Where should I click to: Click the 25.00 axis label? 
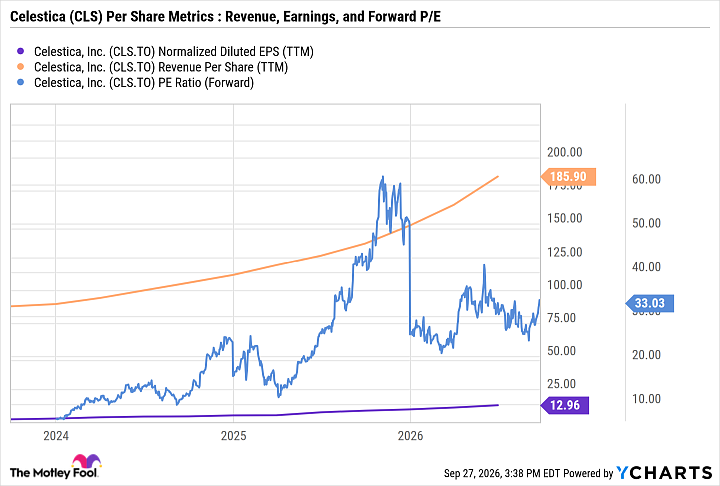[x=561, y=384]
